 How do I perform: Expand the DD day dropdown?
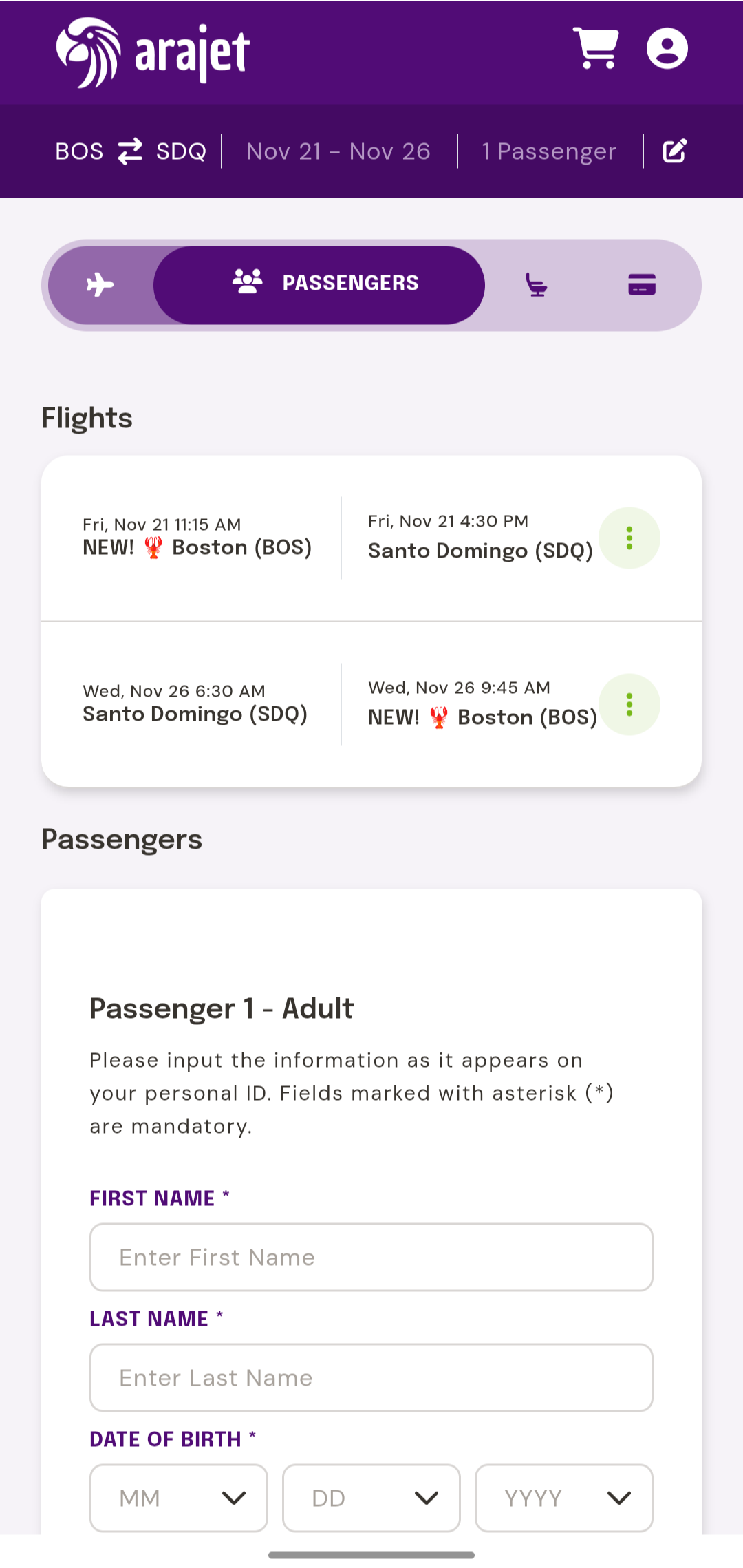[x=371, y=1498]
